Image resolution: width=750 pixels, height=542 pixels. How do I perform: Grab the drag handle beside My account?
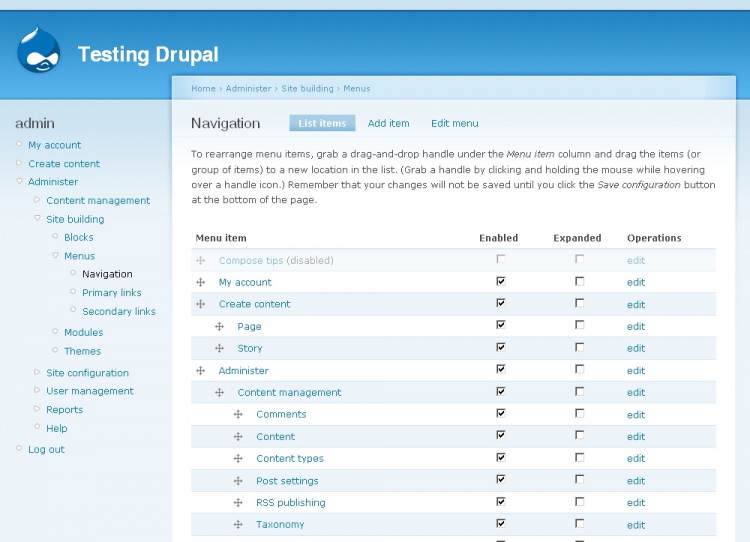(x=201, y=283)
